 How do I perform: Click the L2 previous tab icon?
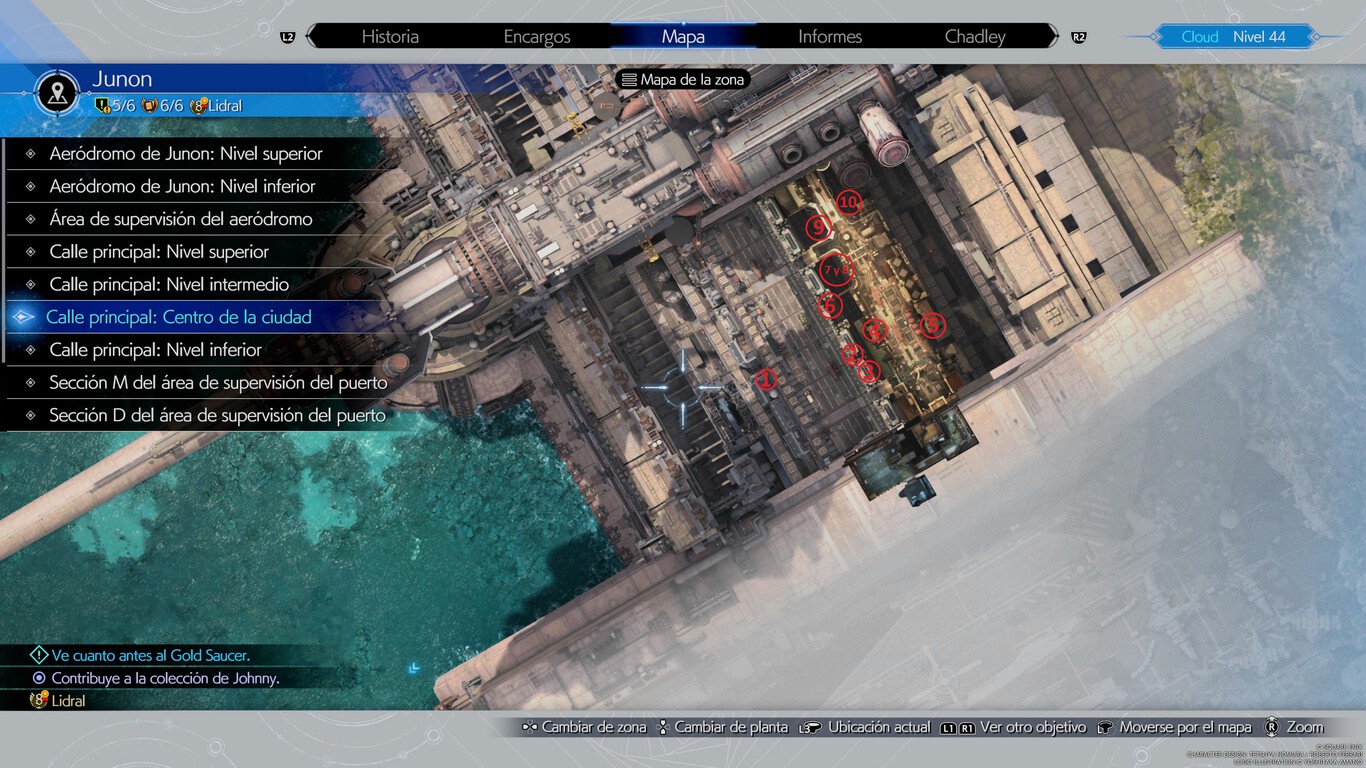(288, 37)
